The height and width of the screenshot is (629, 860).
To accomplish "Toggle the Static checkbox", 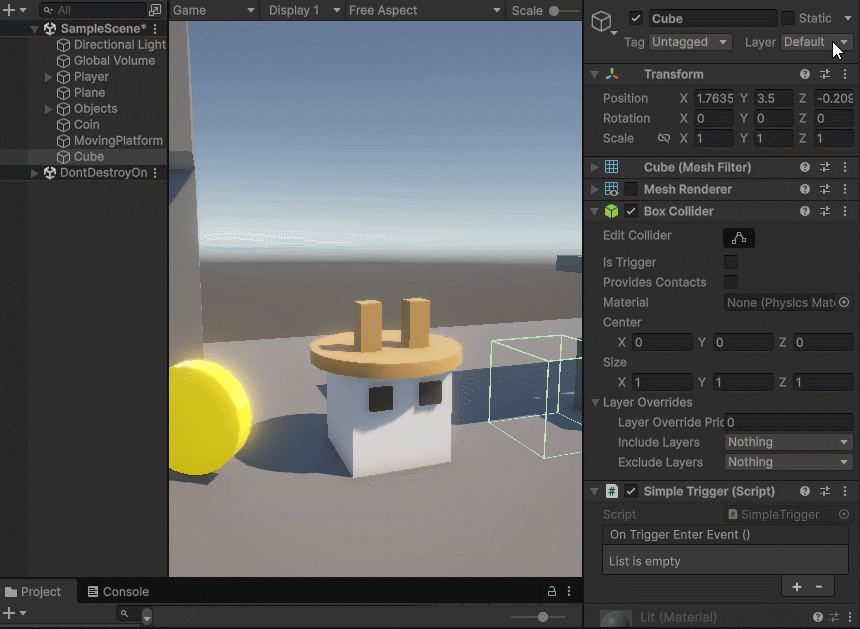I will [788, 18].
